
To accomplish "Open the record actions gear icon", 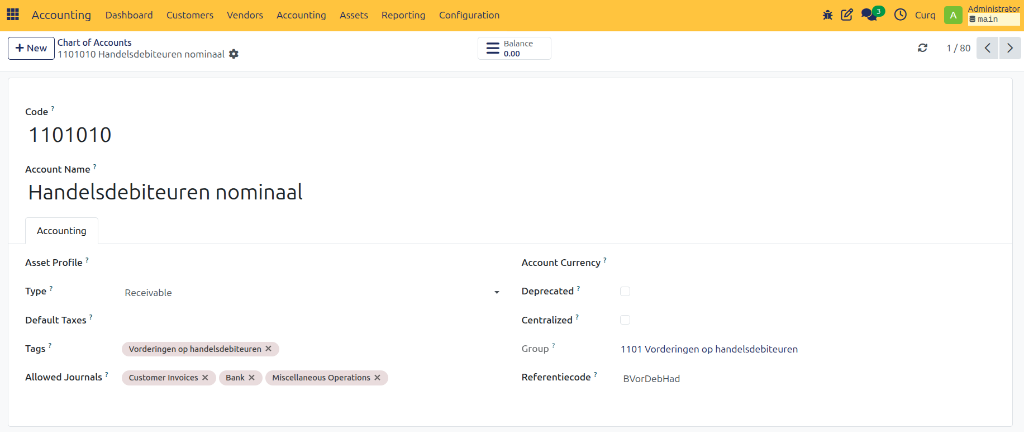I will (234, 54).
